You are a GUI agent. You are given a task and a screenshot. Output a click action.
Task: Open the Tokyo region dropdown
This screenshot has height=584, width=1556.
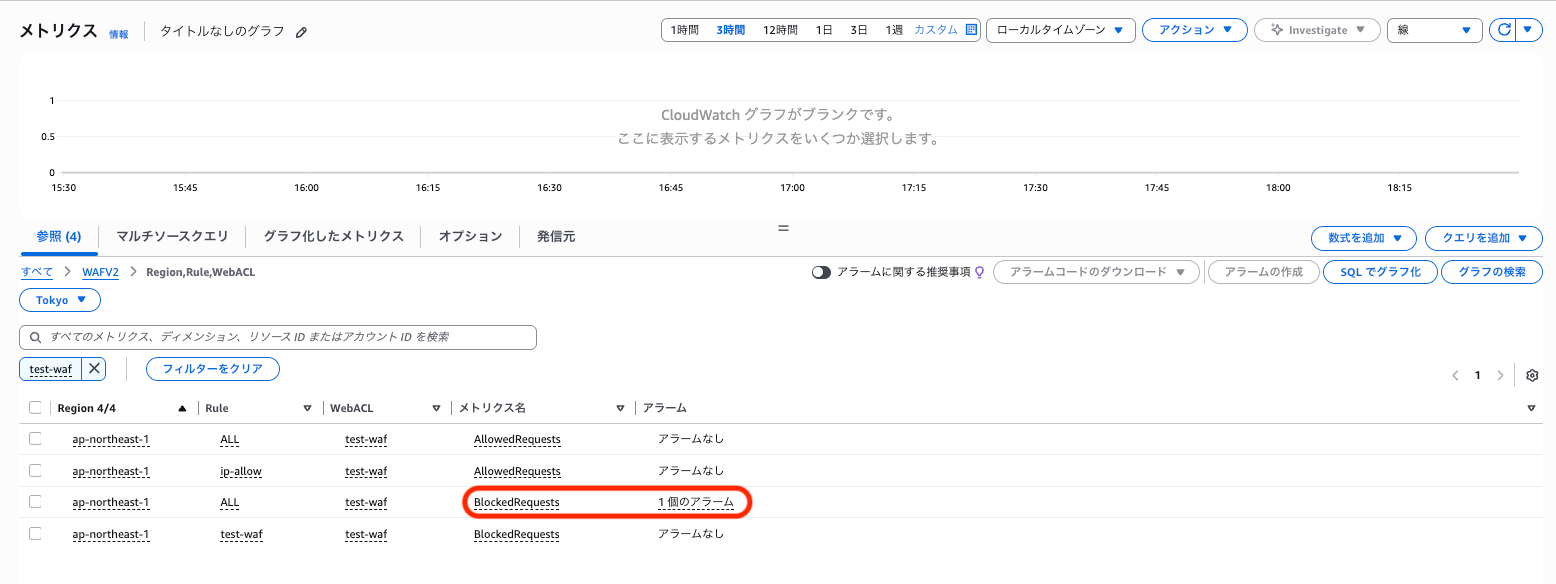pos(60,300)
